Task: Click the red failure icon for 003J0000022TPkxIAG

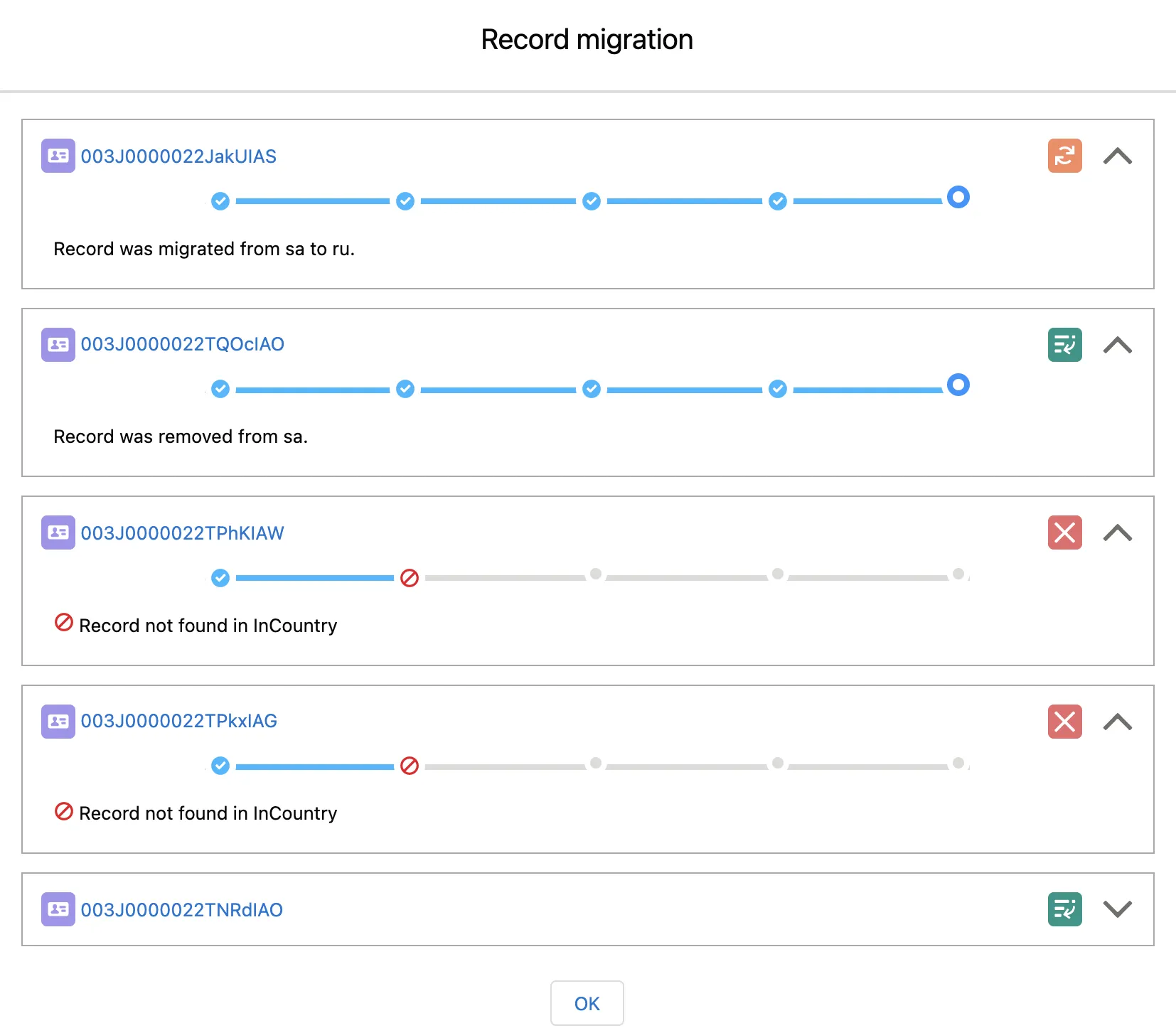Action: click(1064, 722)
